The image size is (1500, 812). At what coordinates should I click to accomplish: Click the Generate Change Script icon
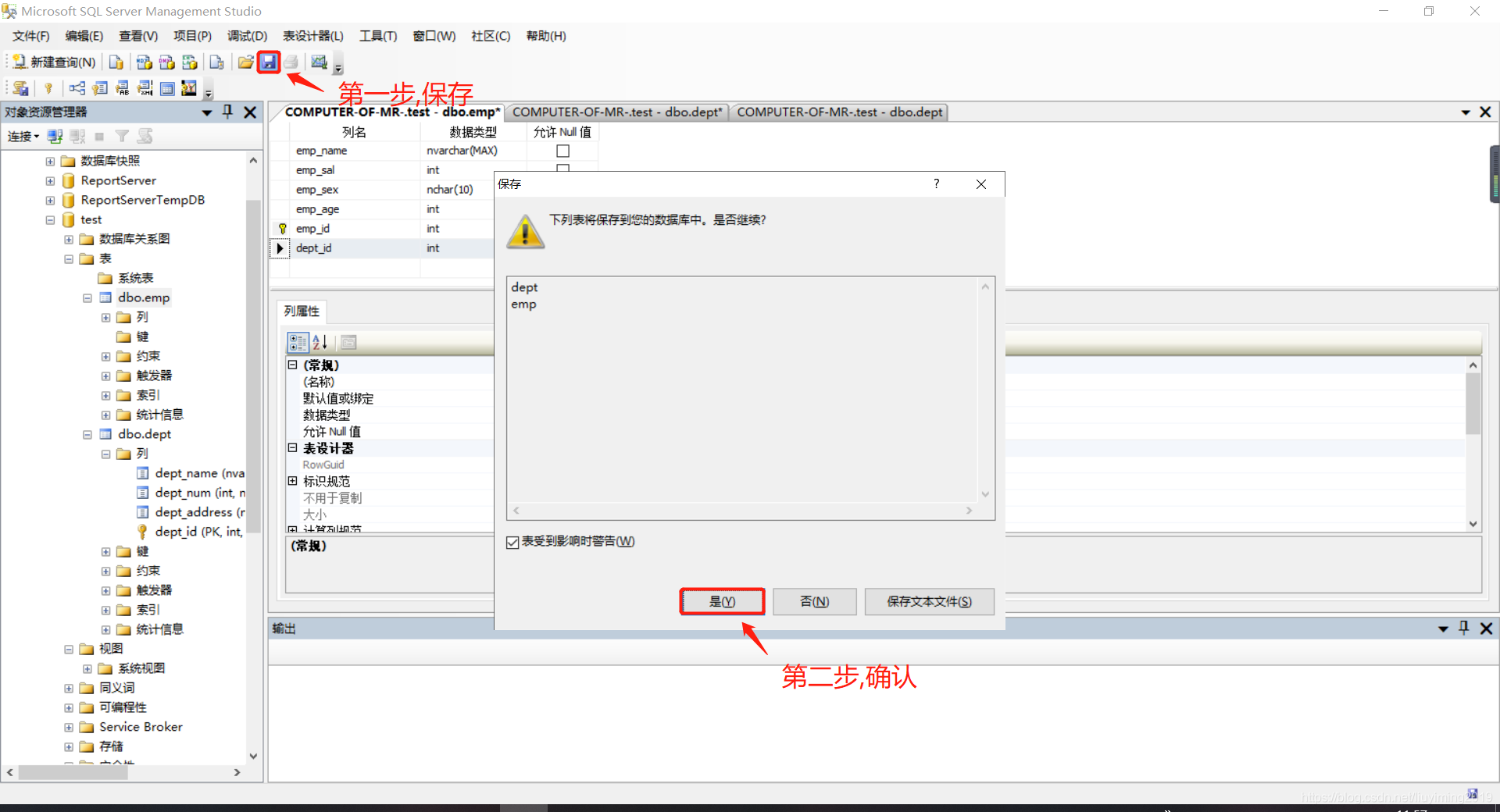click(20, 88)
